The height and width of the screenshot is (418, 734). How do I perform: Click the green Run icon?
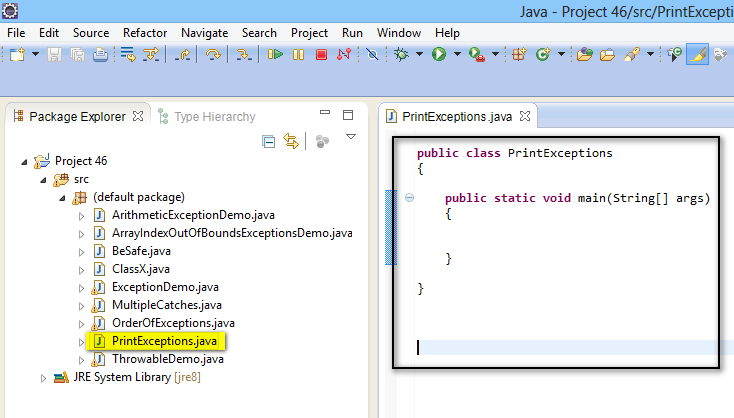[439, 54]
